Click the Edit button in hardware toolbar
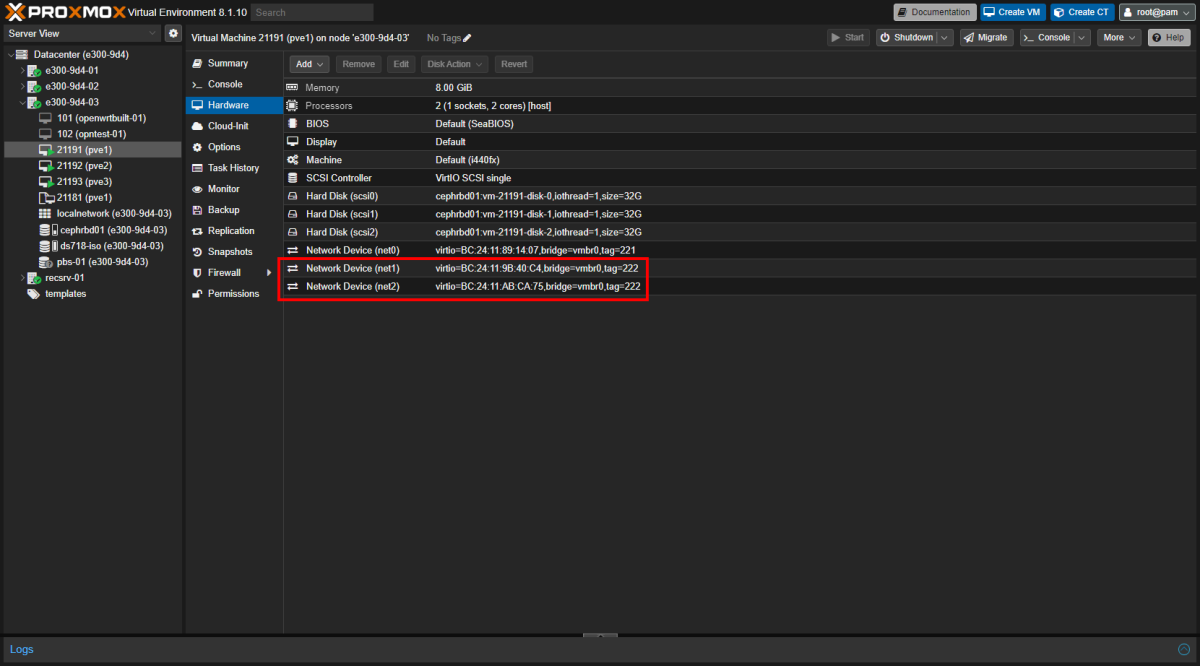Image resolution: width=1200 pixels, height=666 pixels. coord(401,64)
